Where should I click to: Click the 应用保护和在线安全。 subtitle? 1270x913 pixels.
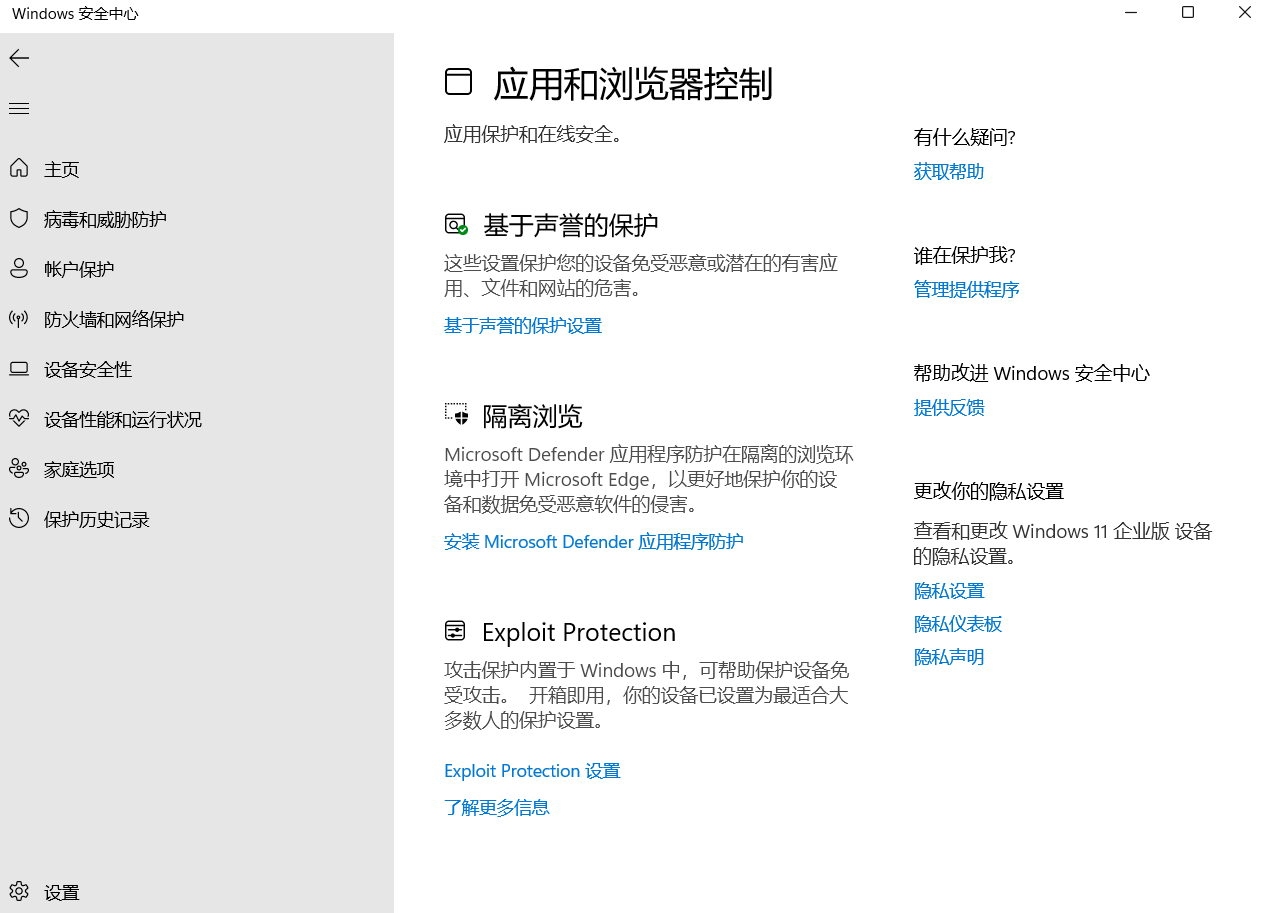[x=533, y=134]
